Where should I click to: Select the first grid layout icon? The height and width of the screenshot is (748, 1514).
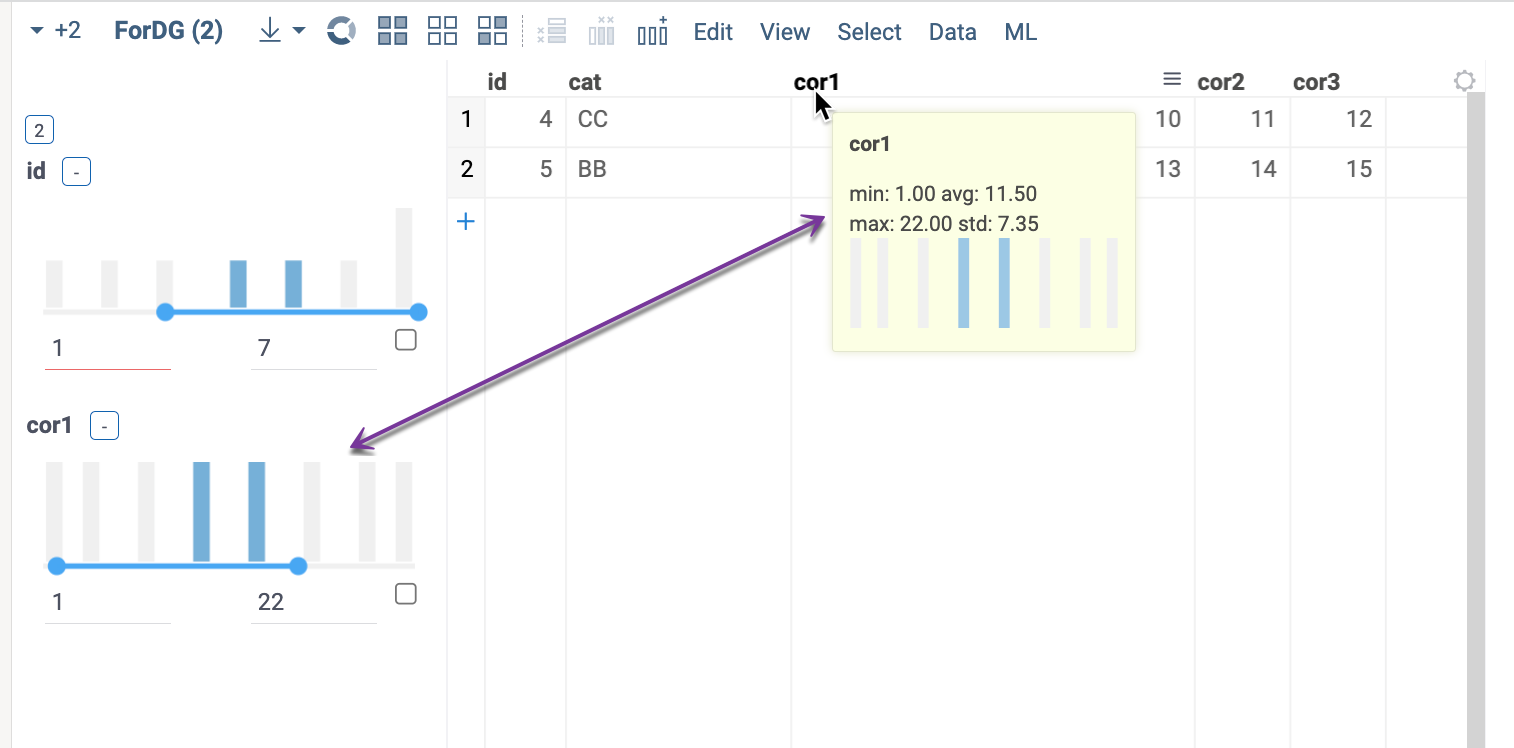point(392,31)
